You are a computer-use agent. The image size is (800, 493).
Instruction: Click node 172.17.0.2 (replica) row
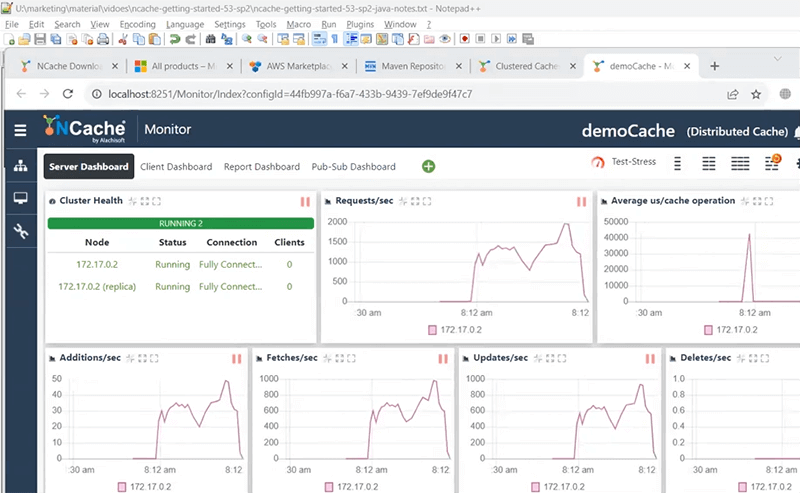(181, 287)
